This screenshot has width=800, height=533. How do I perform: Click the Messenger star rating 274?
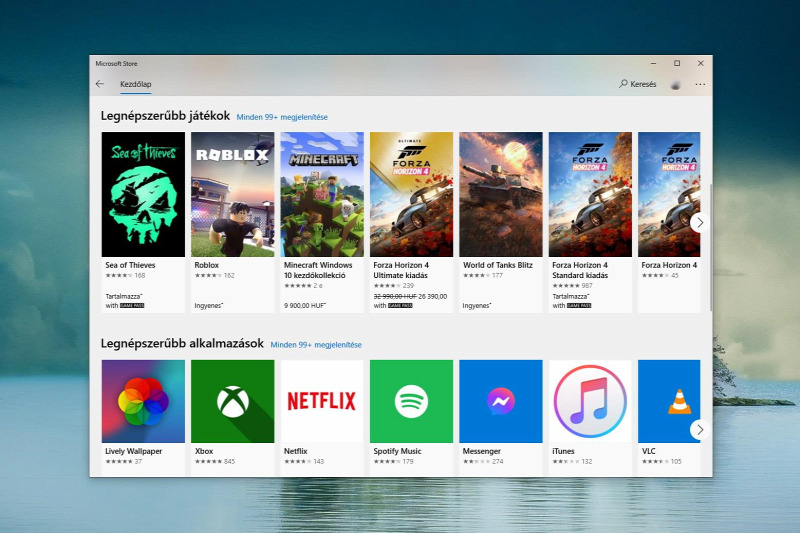483,462
